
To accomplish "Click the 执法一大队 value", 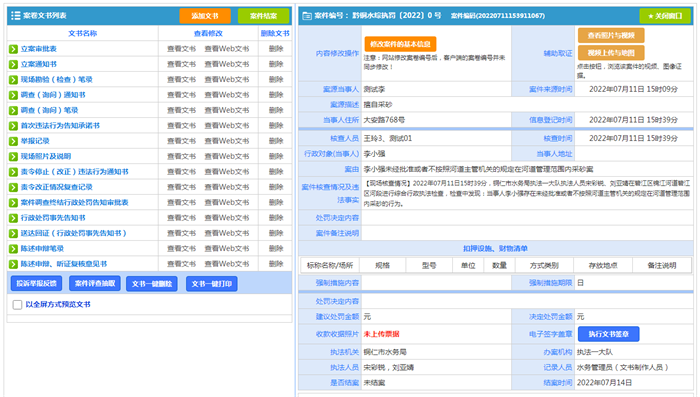I will tap(595, 352).
